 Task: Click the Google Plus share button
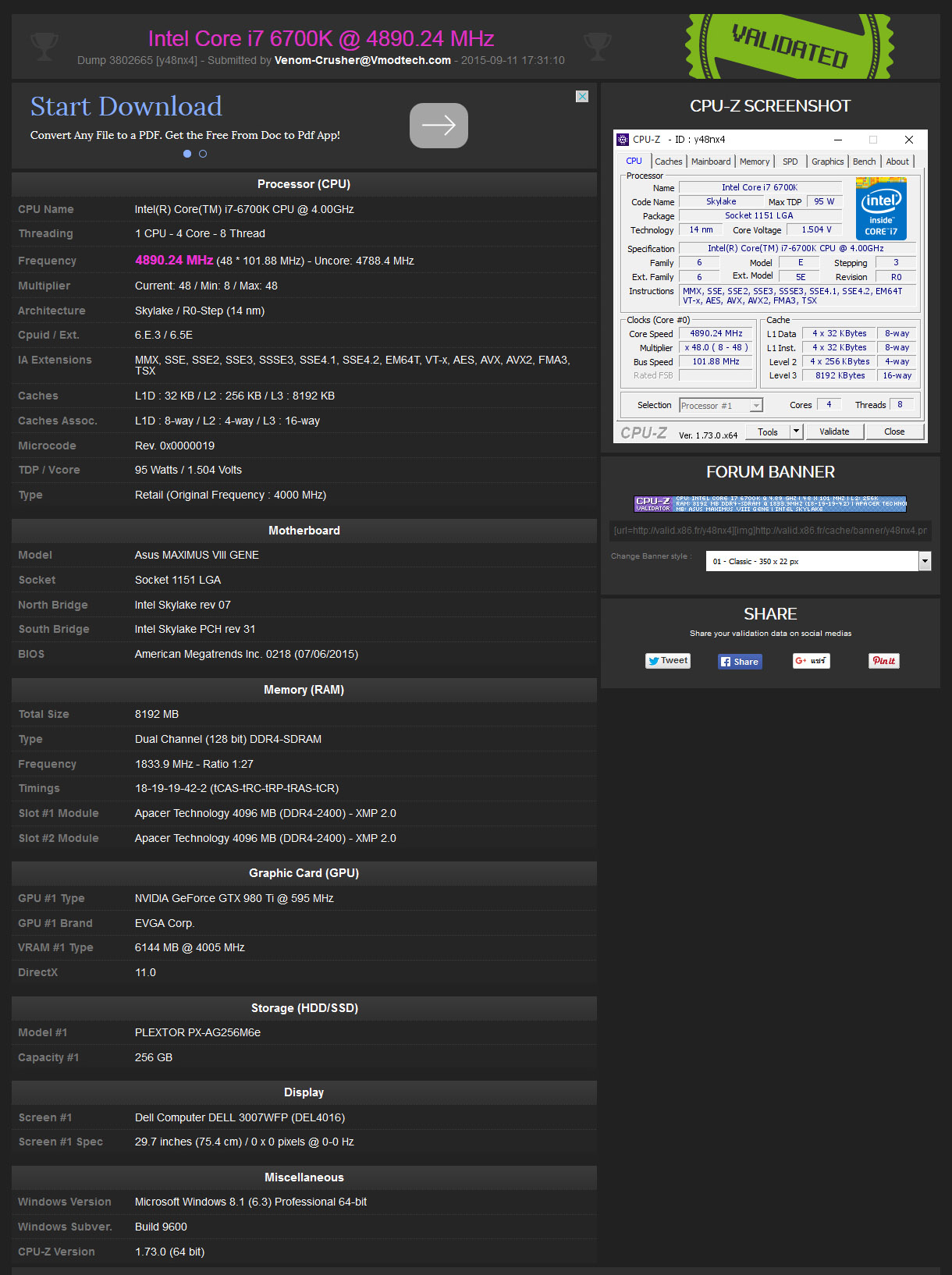point(812,661)
